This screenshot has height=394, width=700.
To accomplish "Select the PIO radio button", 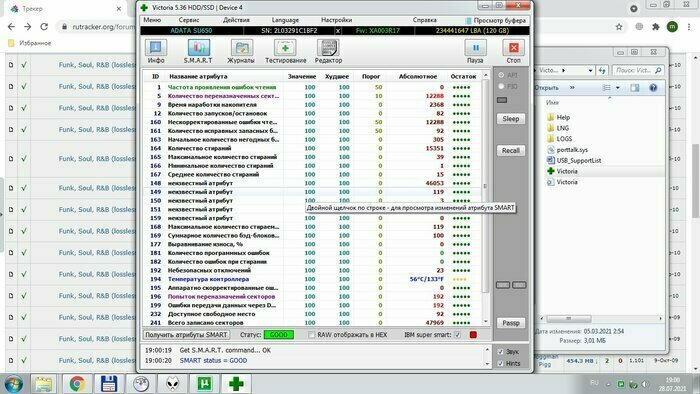I will (x=501, y=86).
